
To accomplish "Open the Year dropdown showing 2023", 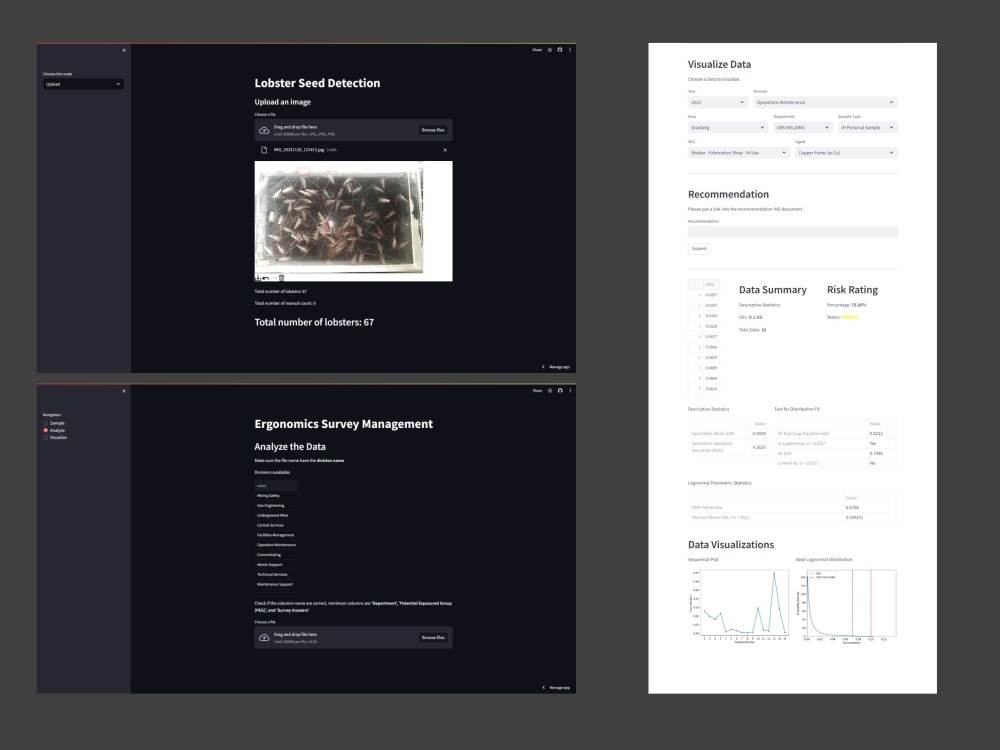I will (716, 102).
